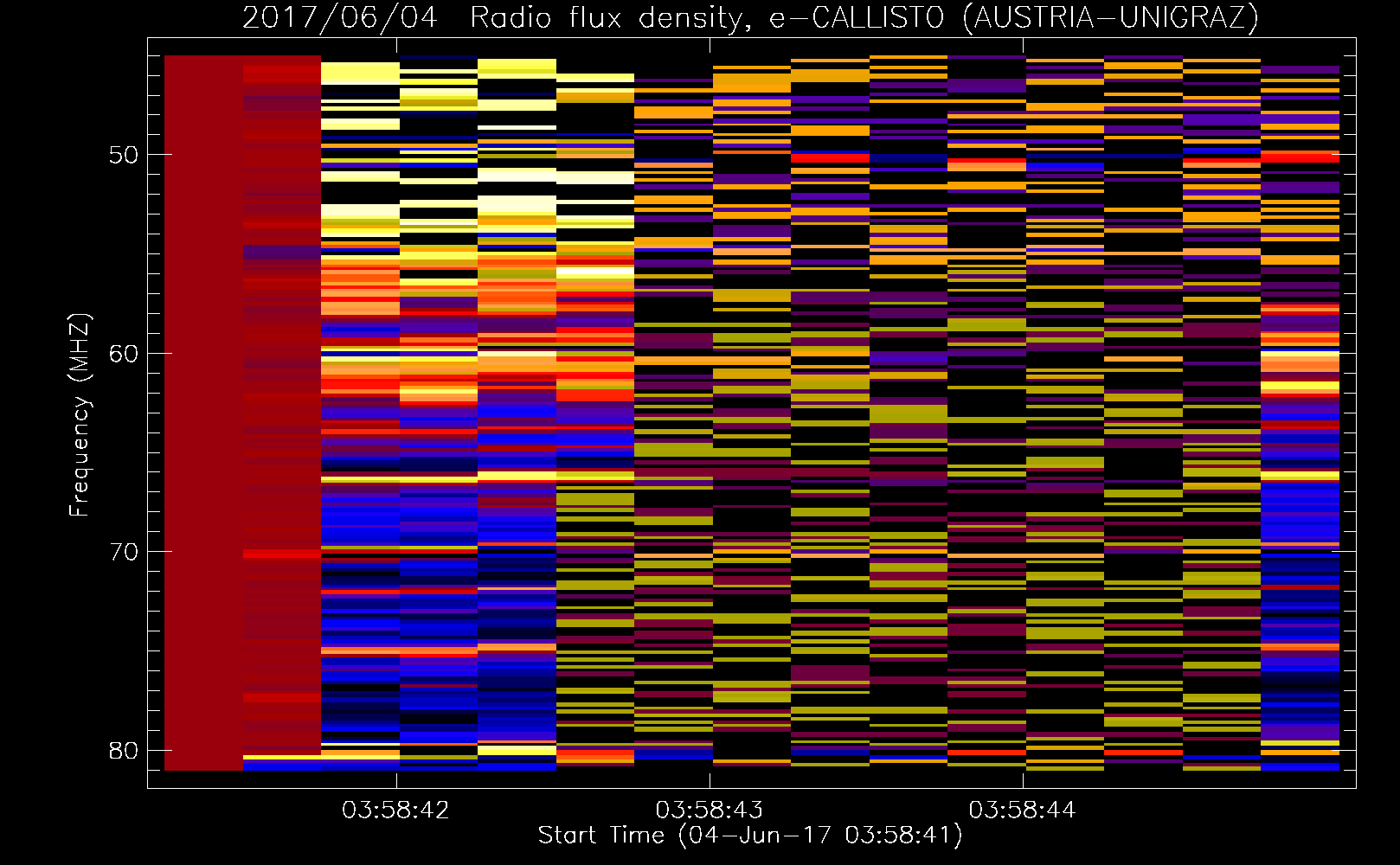This screenshot has width=1400, height=865.
Task: Click the solid dark red first time column
Action: [x=203, y=413]
